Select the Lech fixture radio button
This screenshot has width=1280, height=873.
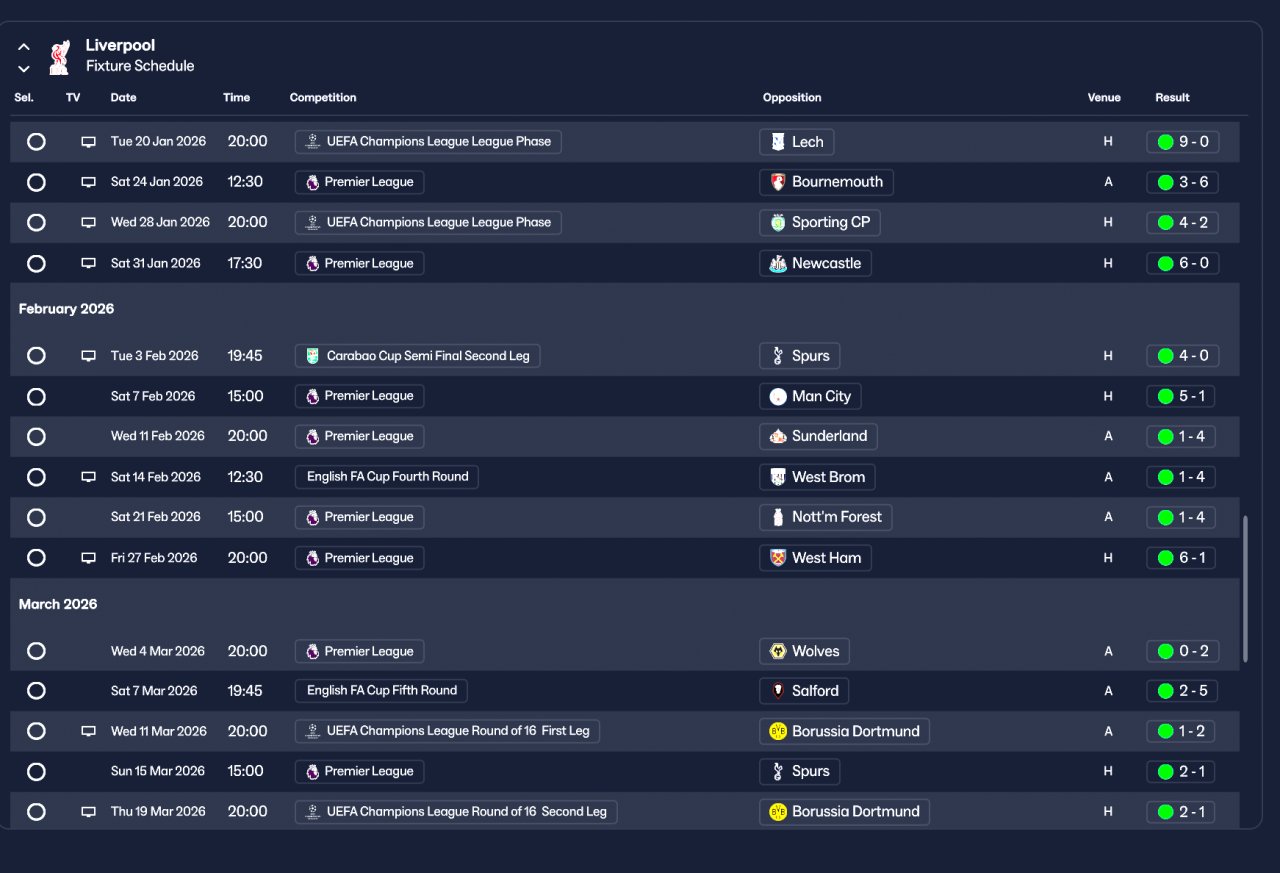click(x=36, y=142)
